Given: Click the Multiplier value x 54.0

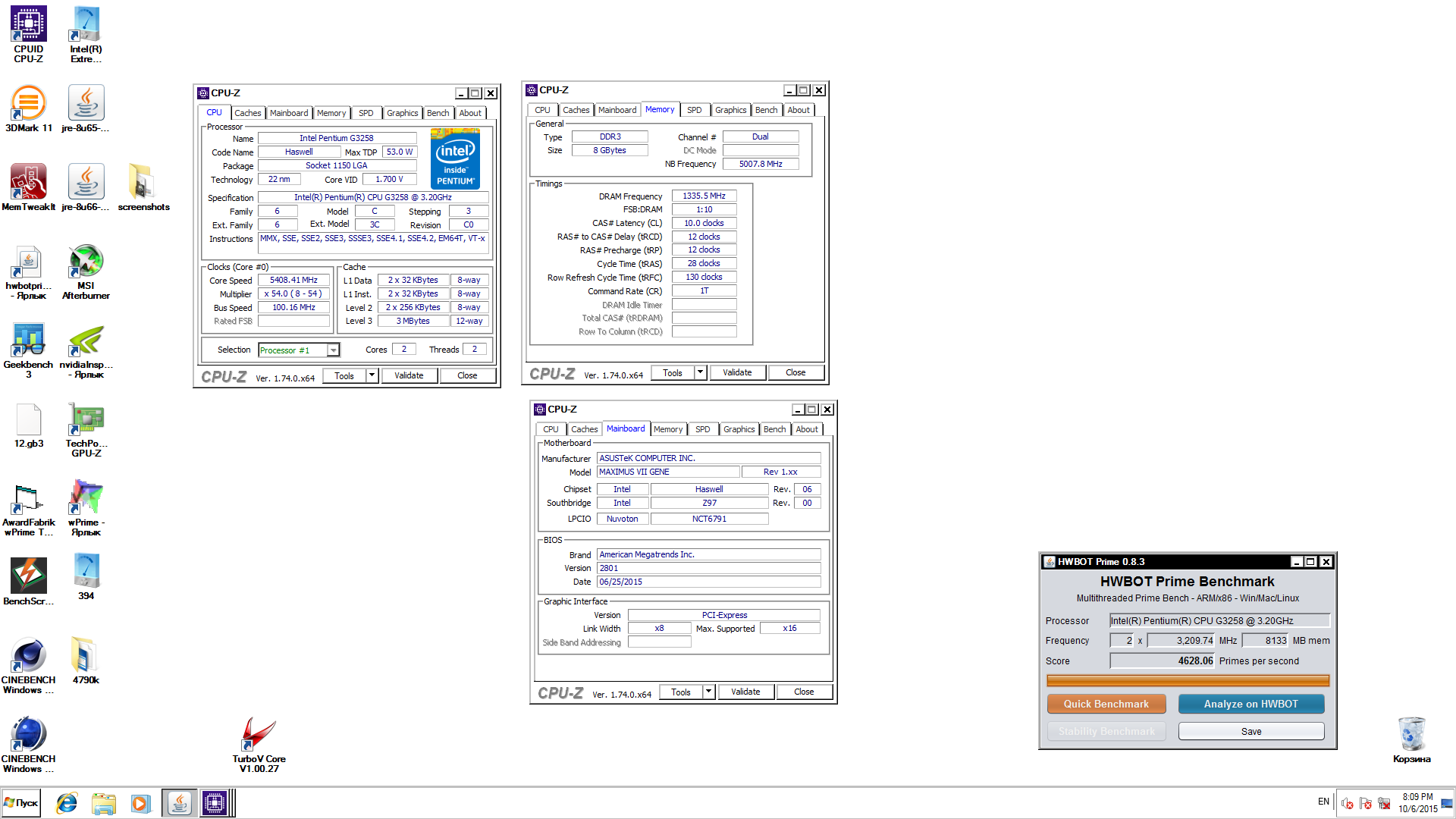Looking at the screenshot, I should [293, 293].
